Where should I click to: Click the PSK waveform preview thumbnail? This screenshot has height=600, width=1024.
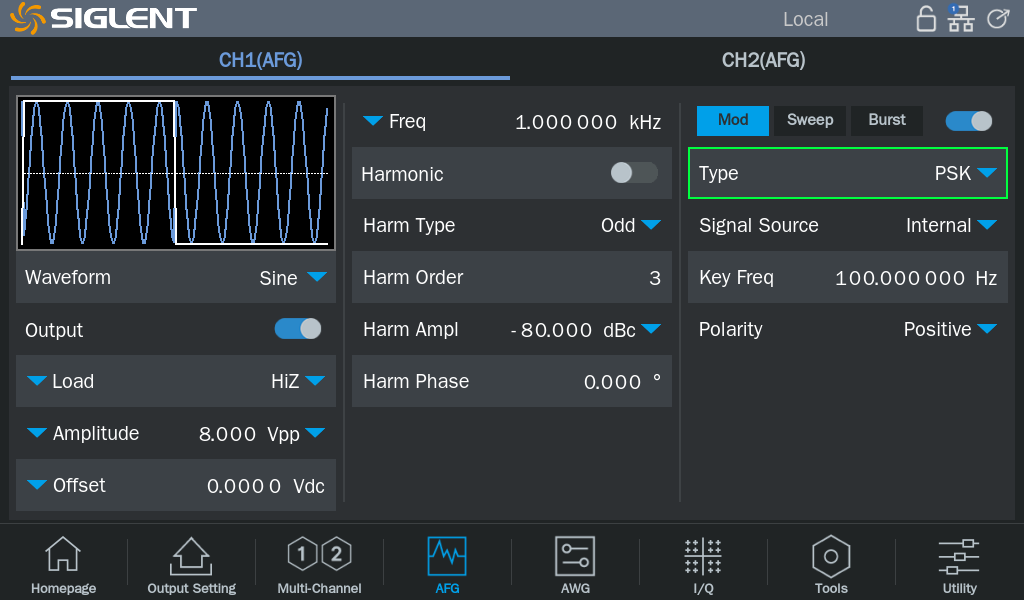tap(176, 173)
